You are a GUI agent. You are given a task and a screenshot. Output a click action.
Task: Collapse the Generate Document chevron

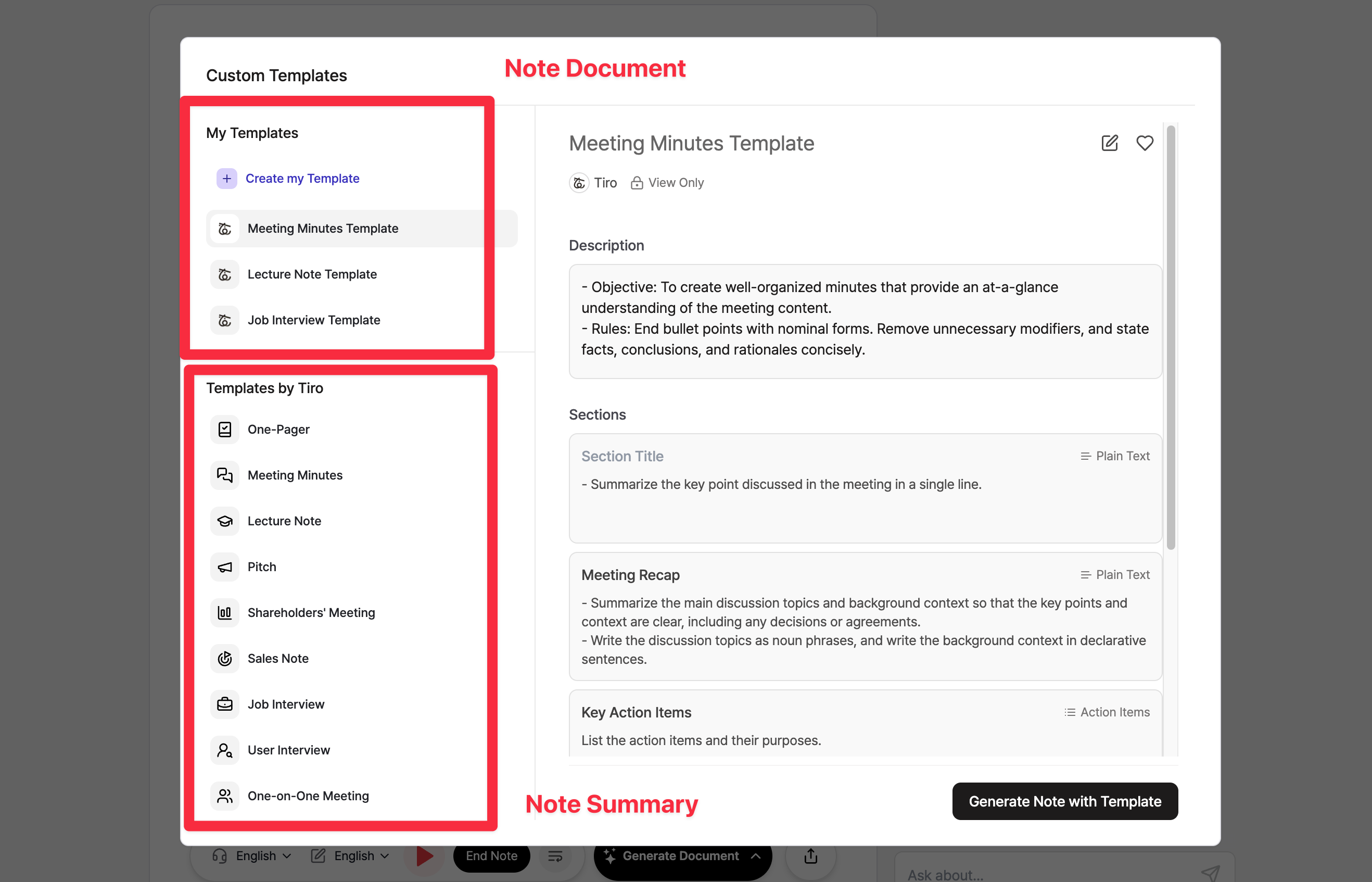click(x=756, y=855)
